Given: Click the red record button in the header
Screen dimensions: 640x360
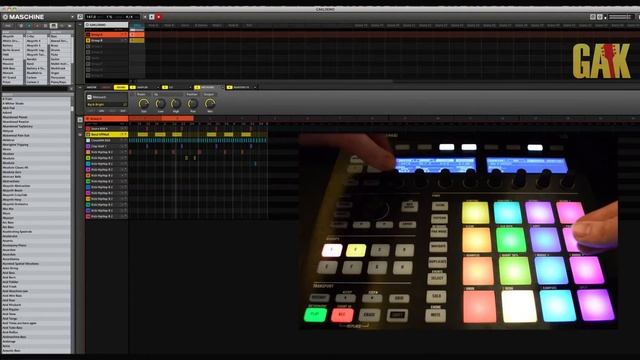Looking at the screenshot, I should [158, 17].
